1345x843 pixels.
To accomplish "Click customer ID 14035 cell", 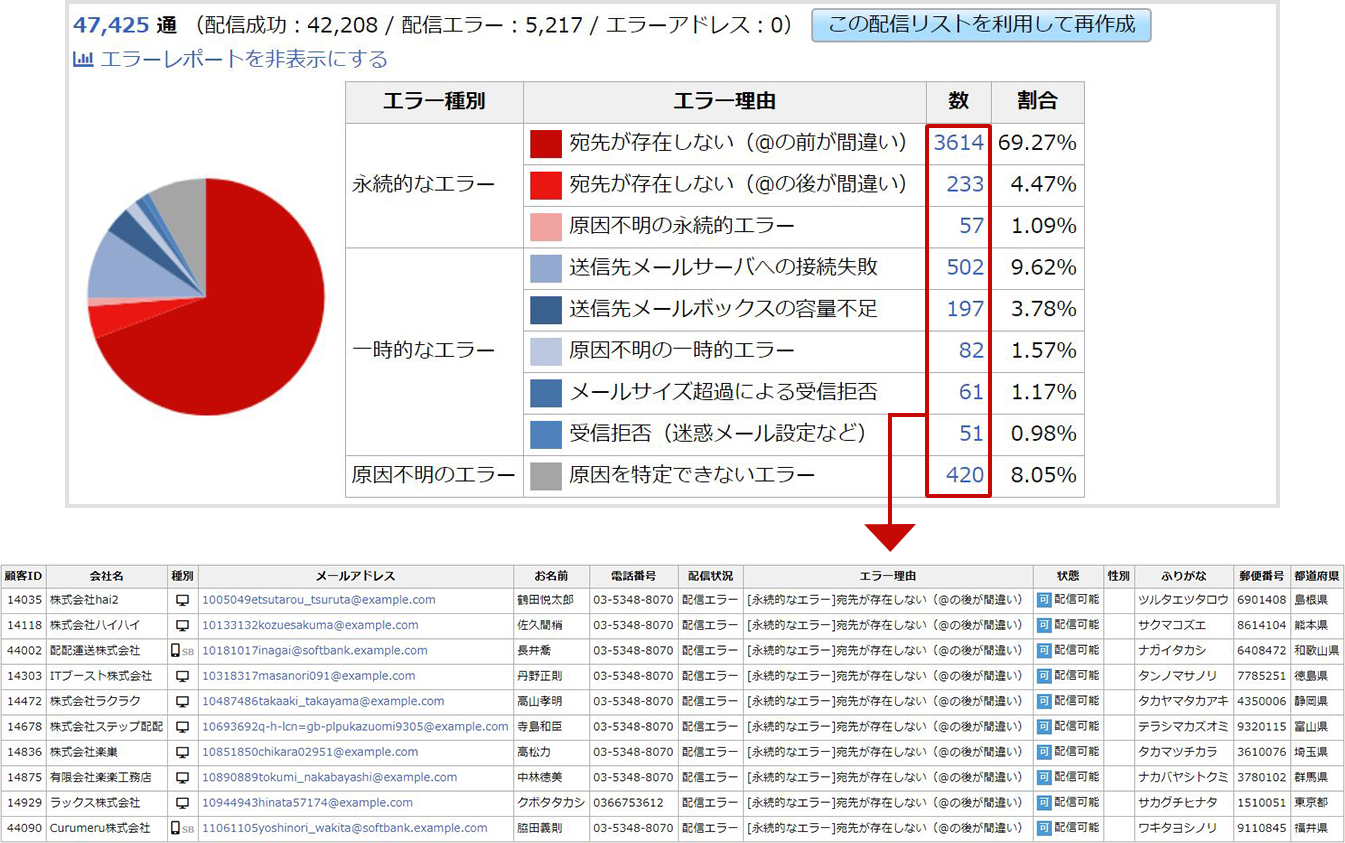I will click(x=24, y=600).
